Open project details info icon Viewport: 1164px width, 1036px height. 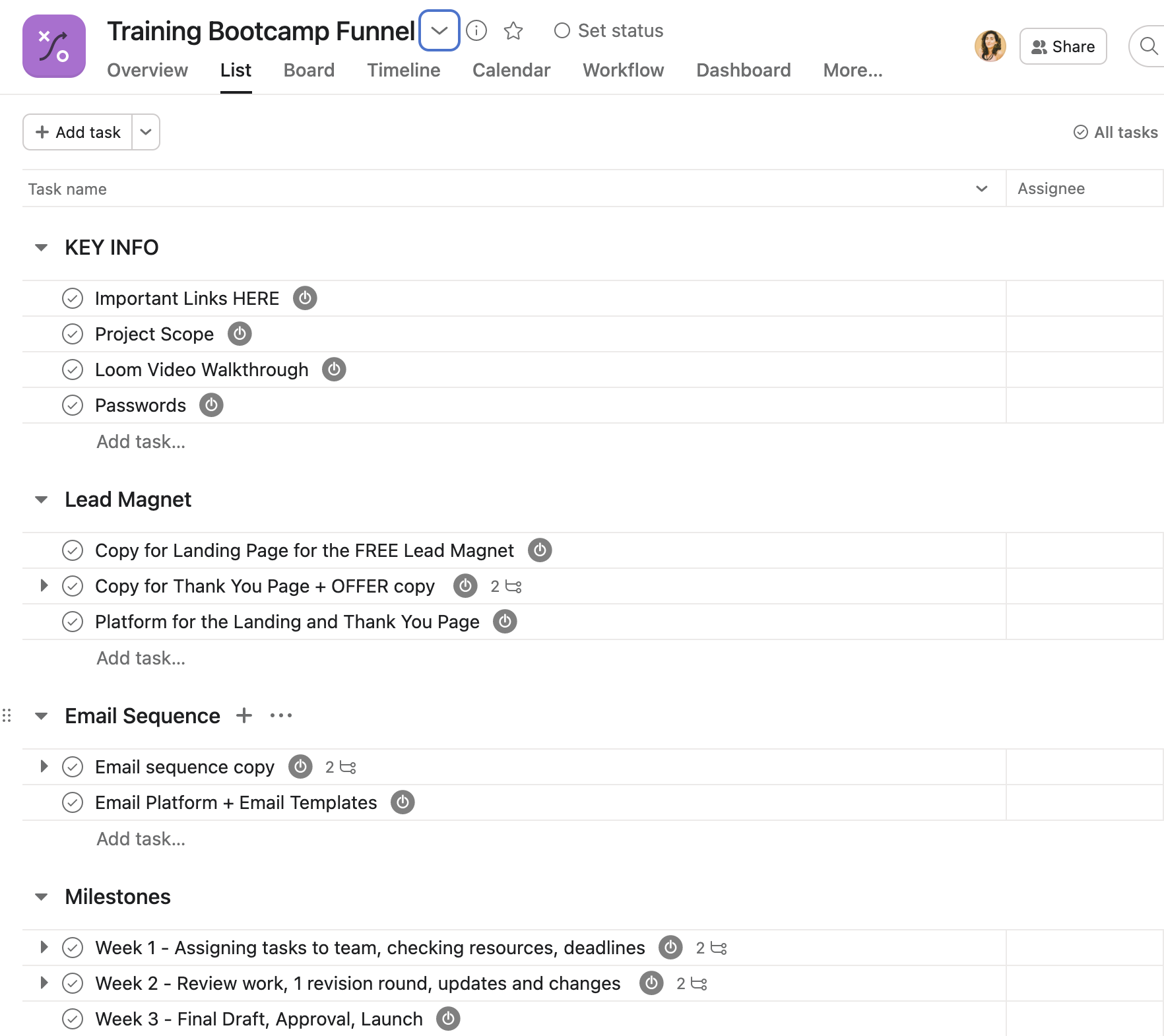476,30
